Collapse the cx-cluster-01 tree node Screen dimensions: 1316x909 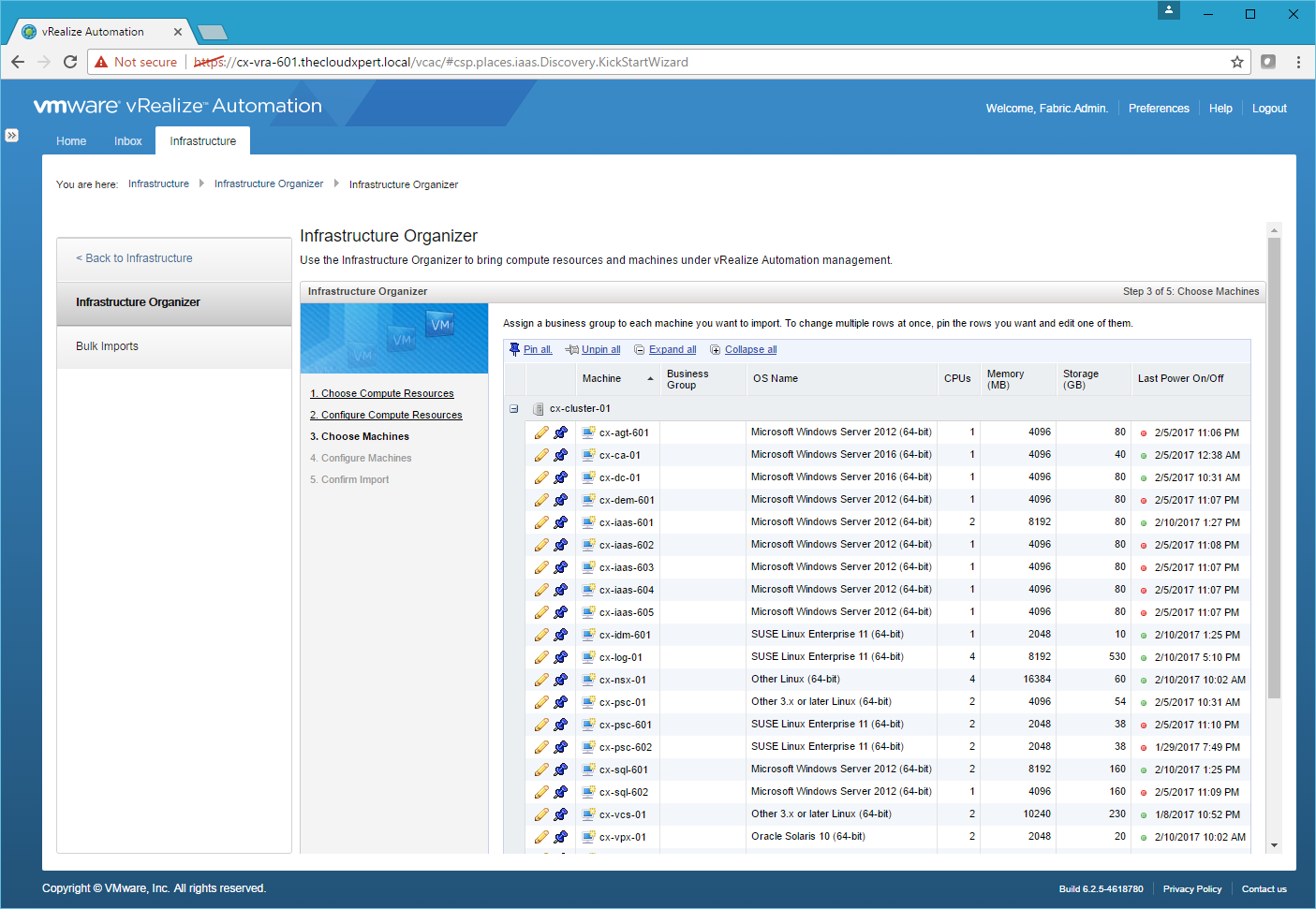coord(513,408)
